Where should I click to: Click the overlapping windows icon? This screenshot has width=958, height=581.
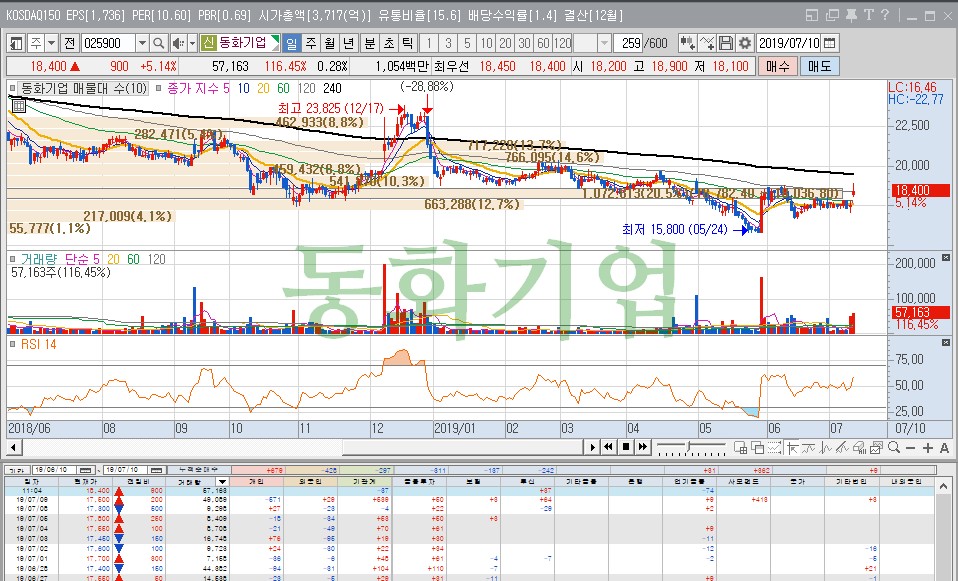(758, 448)
